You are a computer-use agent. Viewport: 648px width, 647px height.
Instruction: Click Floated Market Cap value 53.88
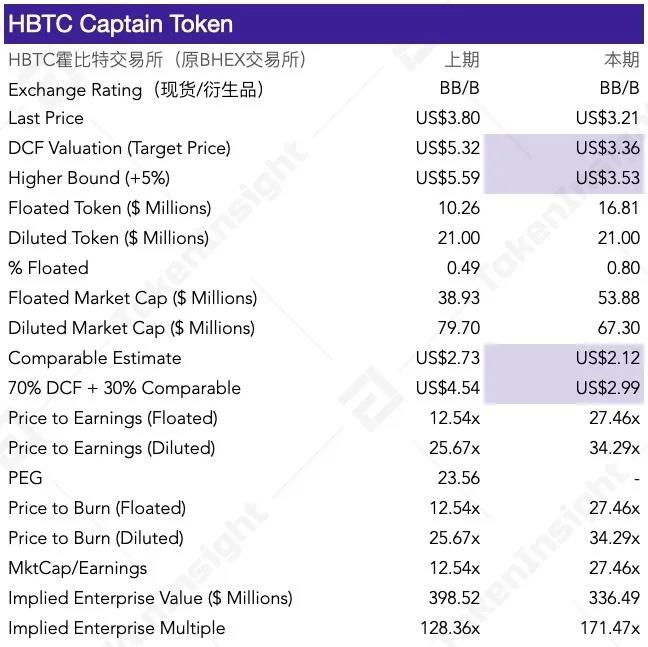point(617,298)
